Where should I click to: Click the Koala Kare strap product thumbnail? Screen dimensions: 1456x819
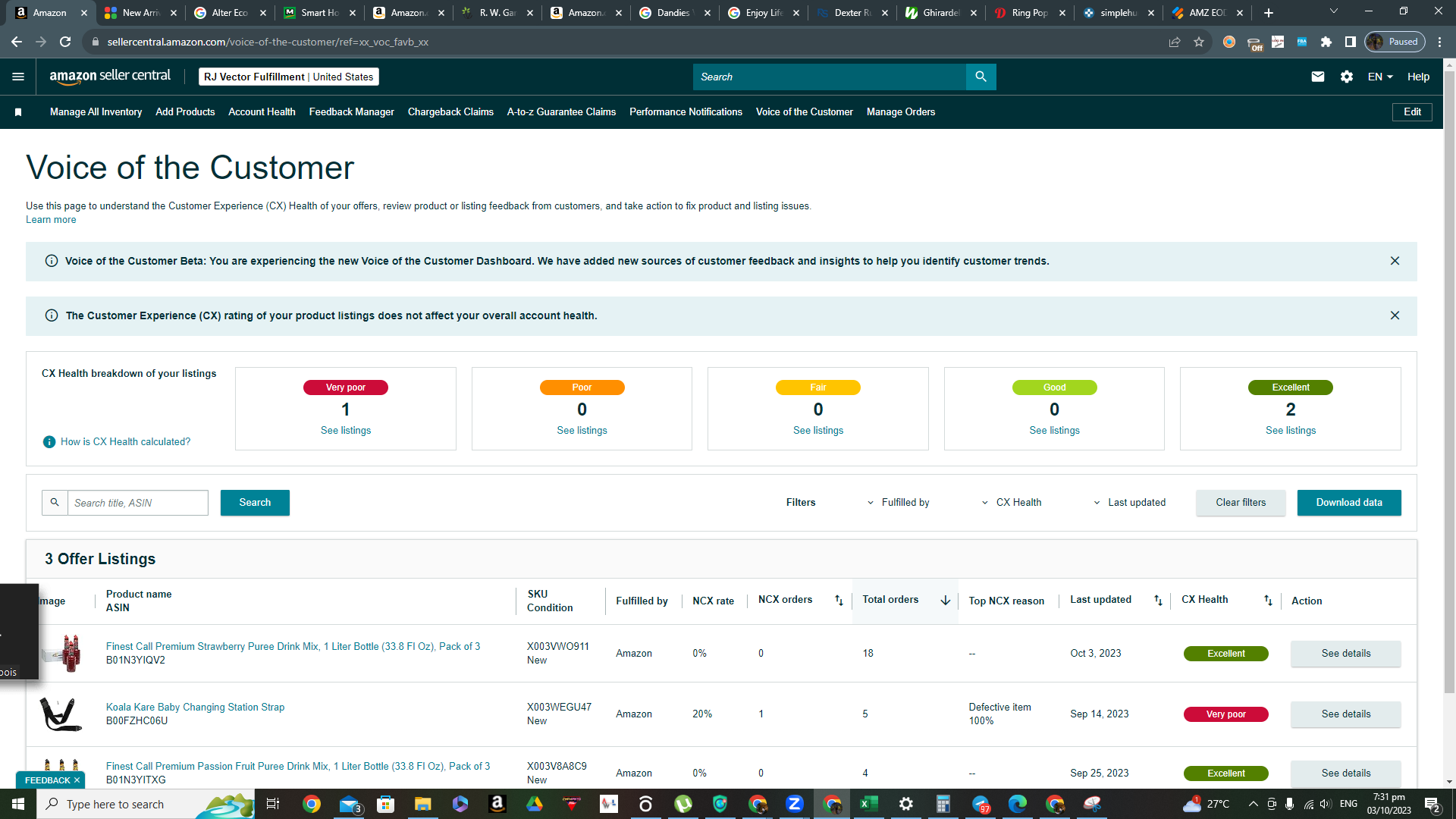pyautogui.click(x=61, y=714)
